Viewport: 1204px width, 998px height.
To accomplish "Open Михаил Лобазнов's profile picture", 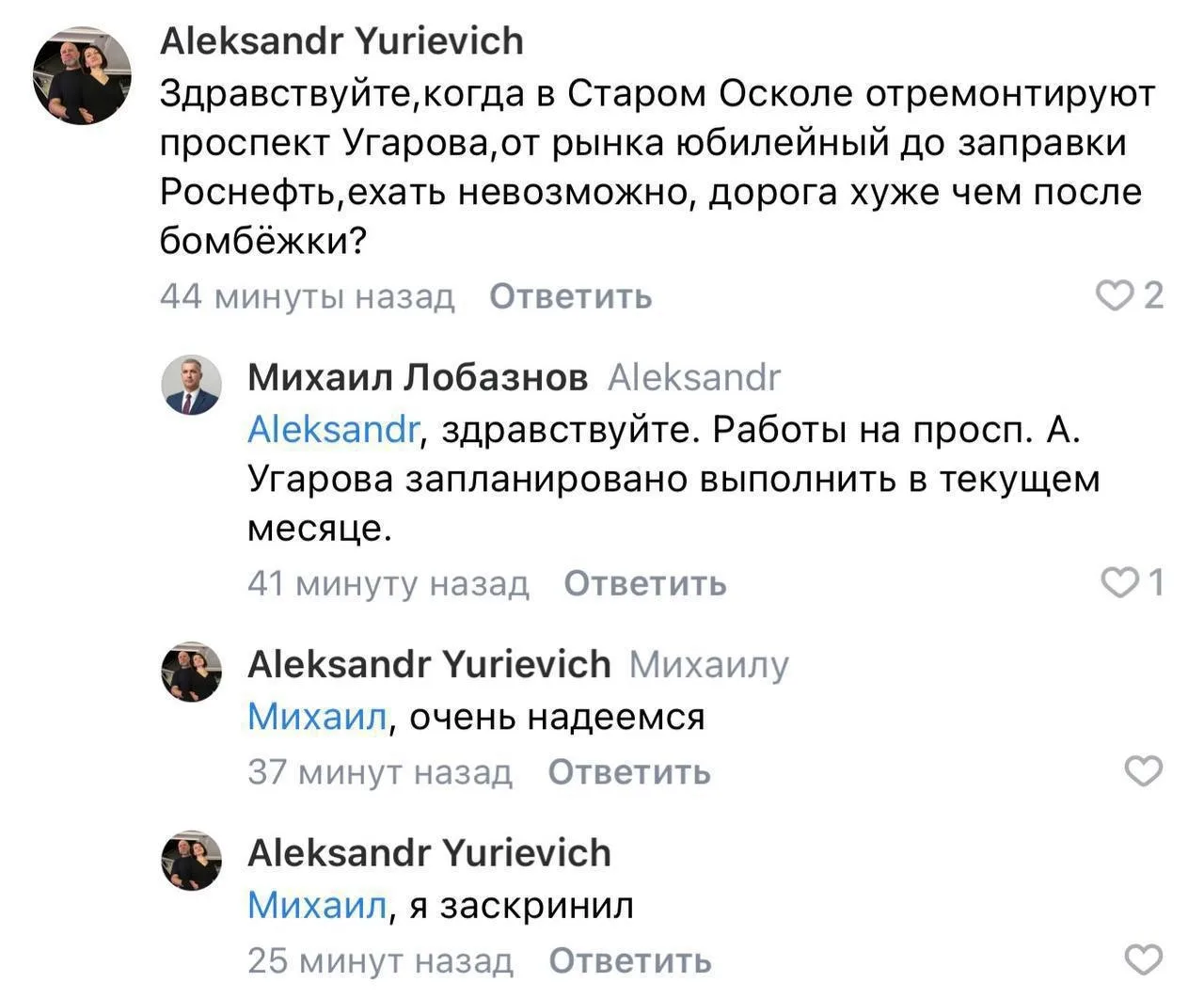I will pos(191,386).
